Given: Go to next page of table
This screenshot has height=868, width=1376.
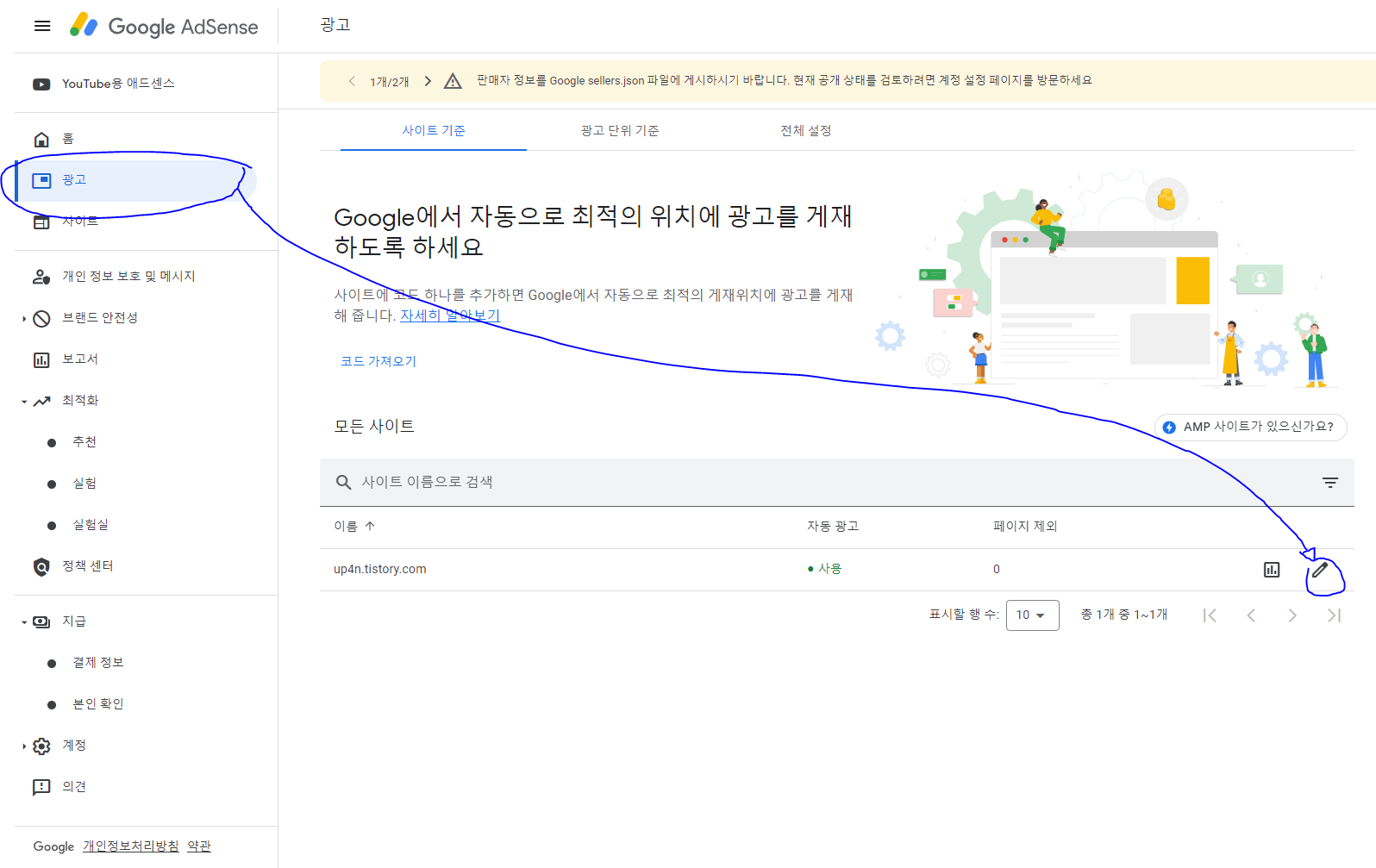Looking at the screenshot, I should pyautogui.click(x=1292, y=615).
